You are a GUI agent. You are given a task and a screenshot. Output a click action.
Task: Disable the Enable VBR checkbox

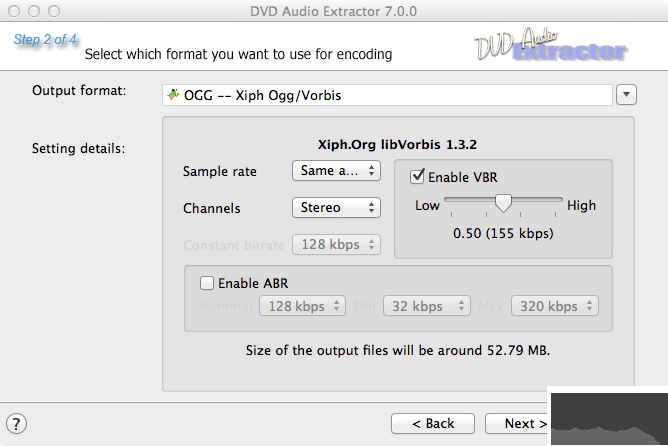click(418, 177)
